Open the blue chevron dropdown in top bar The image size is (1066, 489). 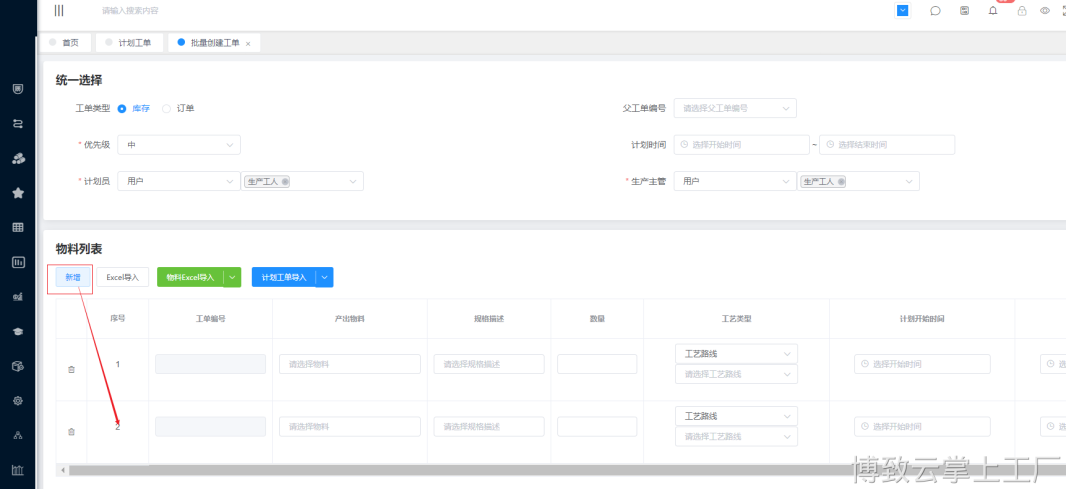coord(902,10)
